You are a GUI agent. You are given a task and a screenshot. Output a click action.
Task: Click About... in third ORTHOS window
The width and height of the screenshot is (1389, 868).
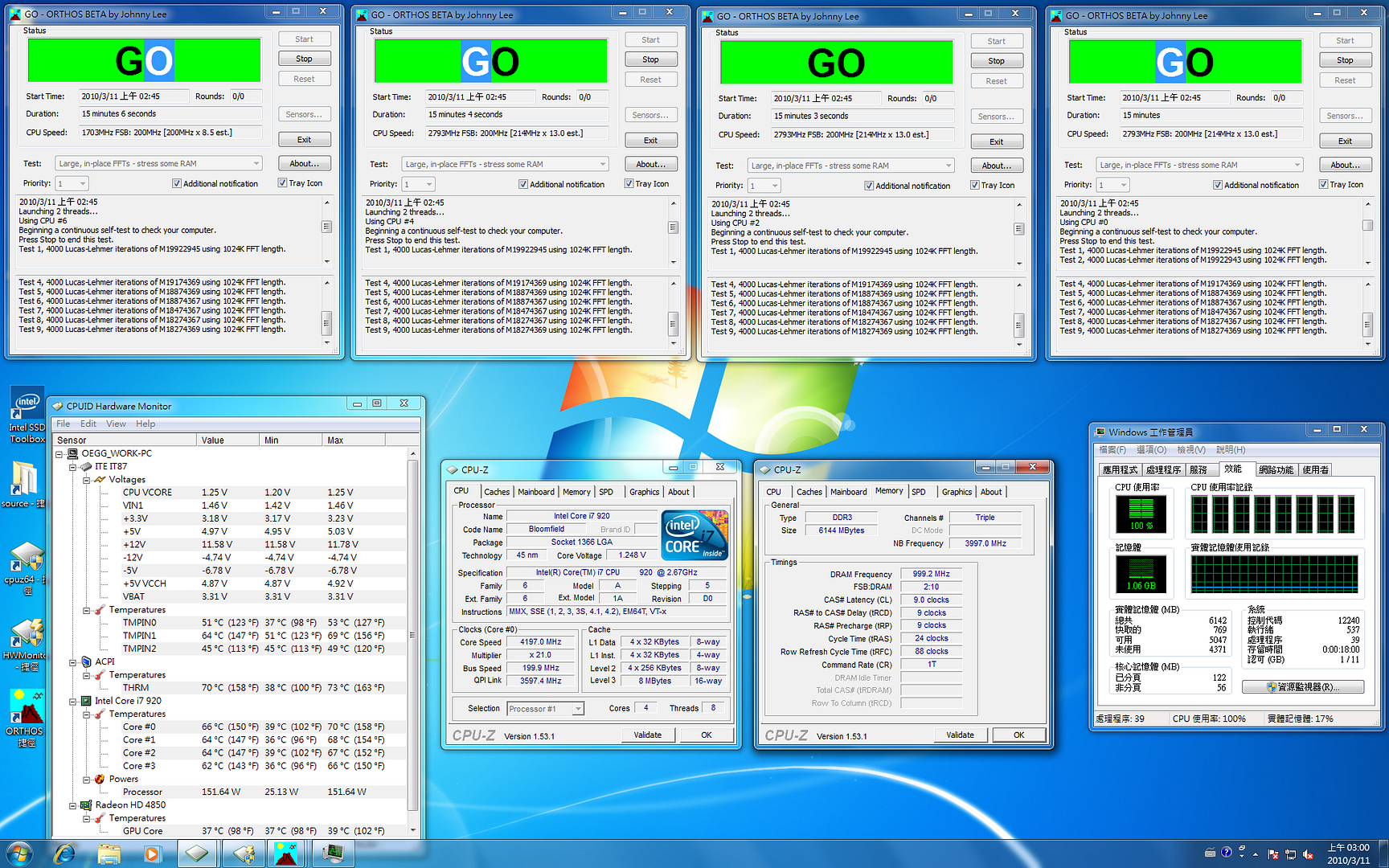pos(997,166)
